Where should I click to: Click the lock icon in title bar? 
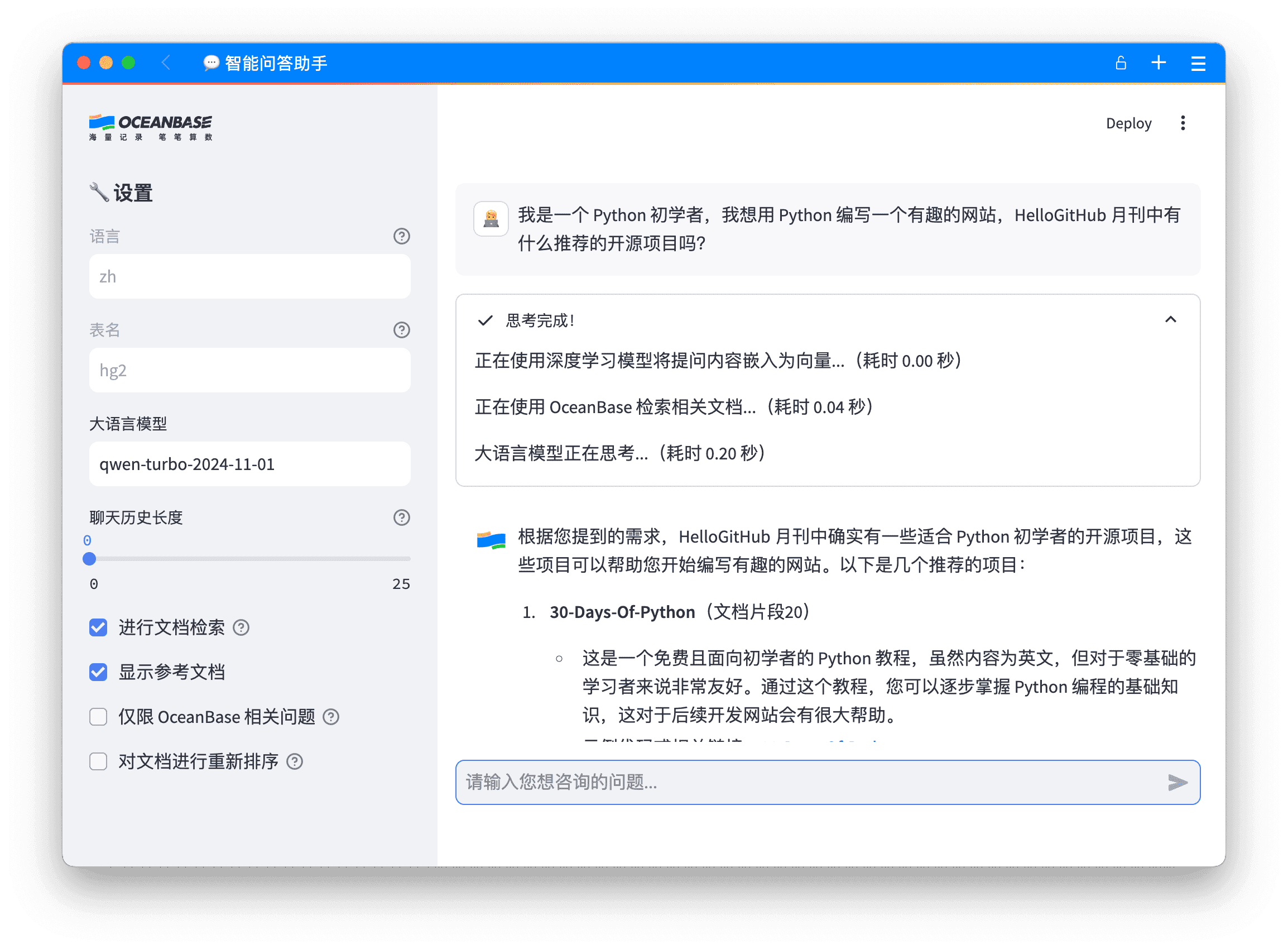pyautogui.click(x=1121, y=63)
